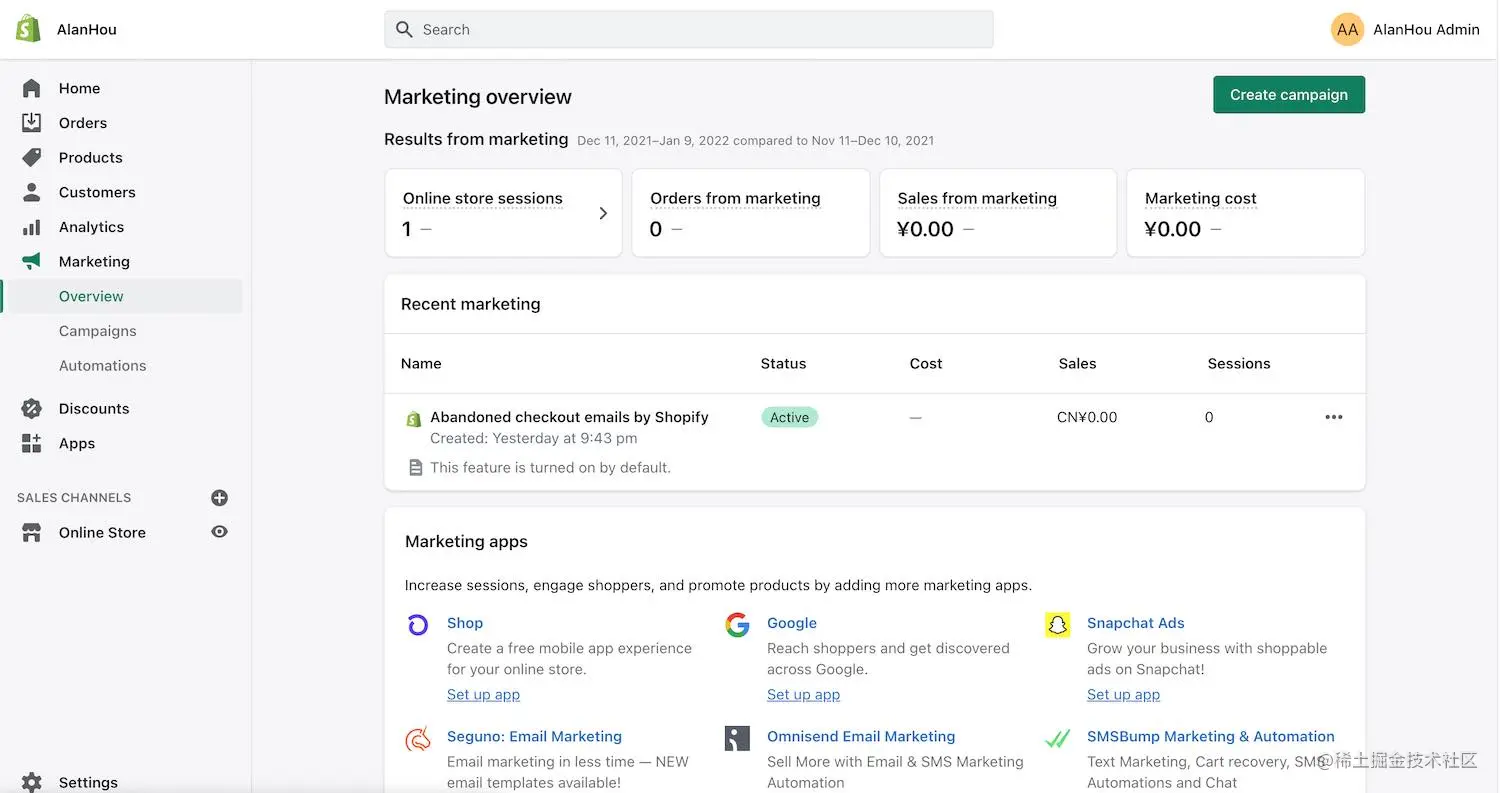
Task: Click inside the Search field
Action: pos(688,29)
